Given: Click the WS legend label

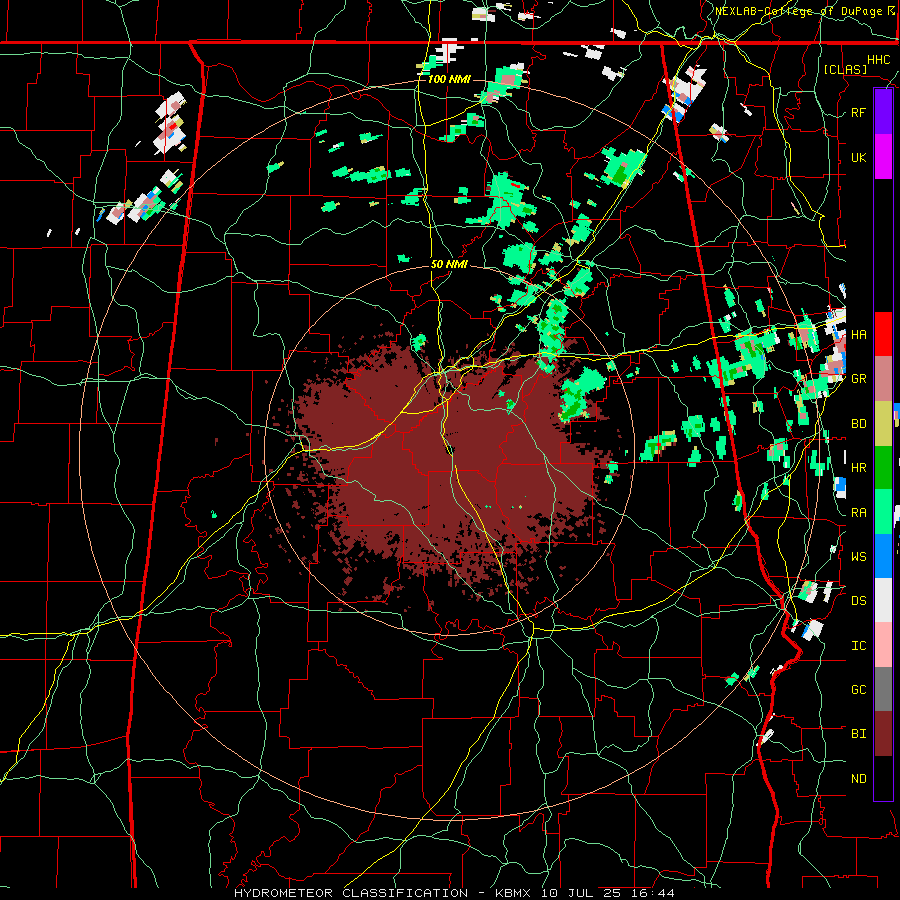Looking at the screenshot, I should (858, 557).
